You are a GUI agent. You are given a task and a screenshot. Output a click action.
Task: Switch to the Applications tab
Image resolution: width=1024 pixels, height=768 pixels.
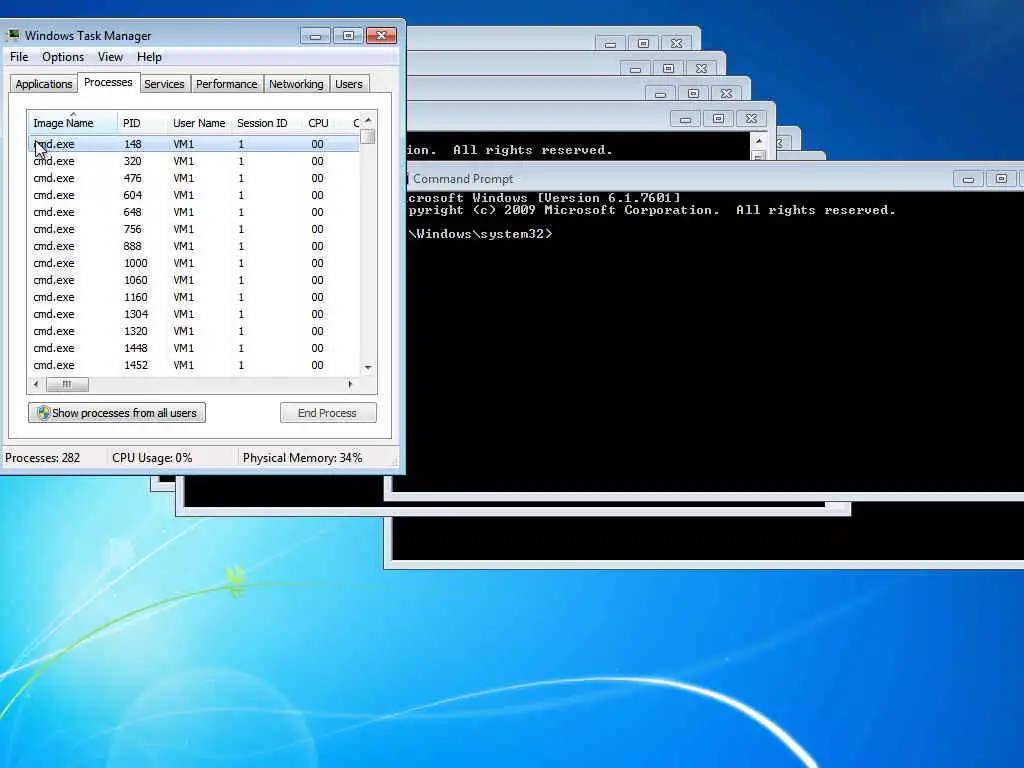(44, 84)
